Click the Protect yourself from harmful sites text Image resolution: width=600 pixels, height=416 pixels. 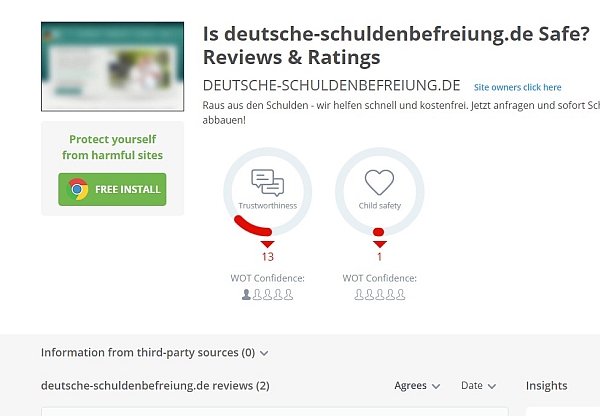(112, 147)
